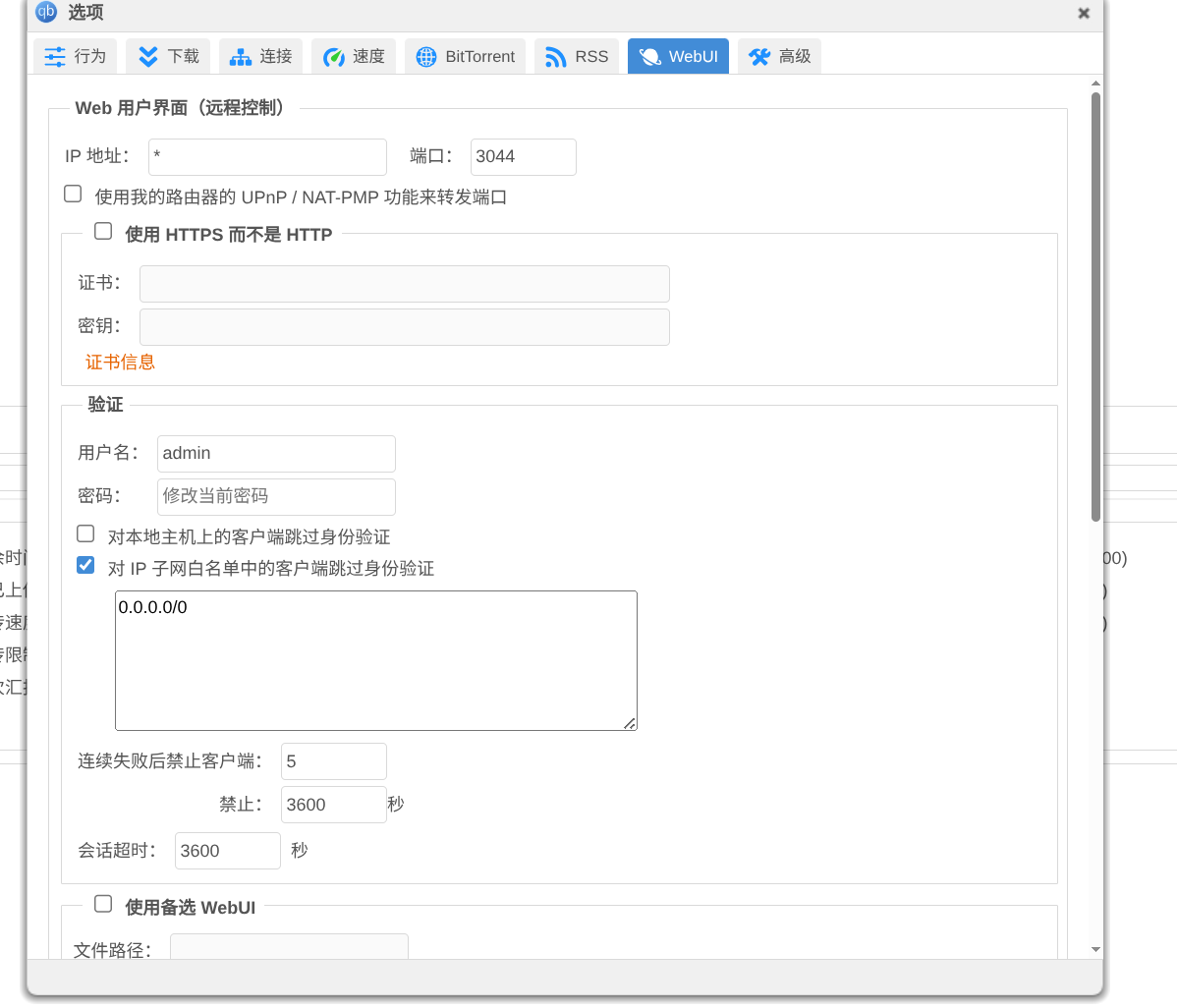Click the 文件路径 input field

coord(289,947)
